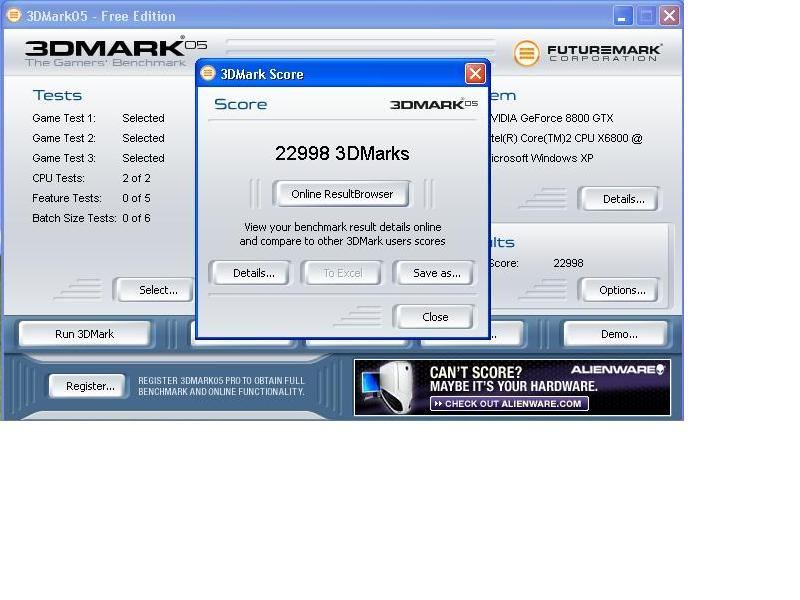This screenshot has height=600, width=800.
Task: Close 3DMark Score dialog with red X
Action: click(475, 74)
